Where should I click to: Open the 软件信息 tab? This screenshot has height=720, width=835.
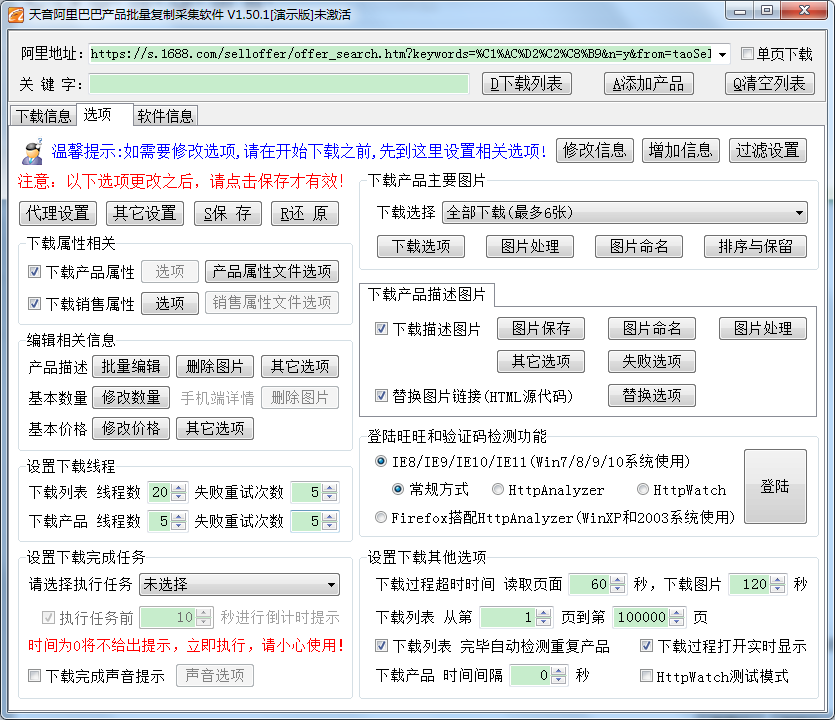pos(166,116)
